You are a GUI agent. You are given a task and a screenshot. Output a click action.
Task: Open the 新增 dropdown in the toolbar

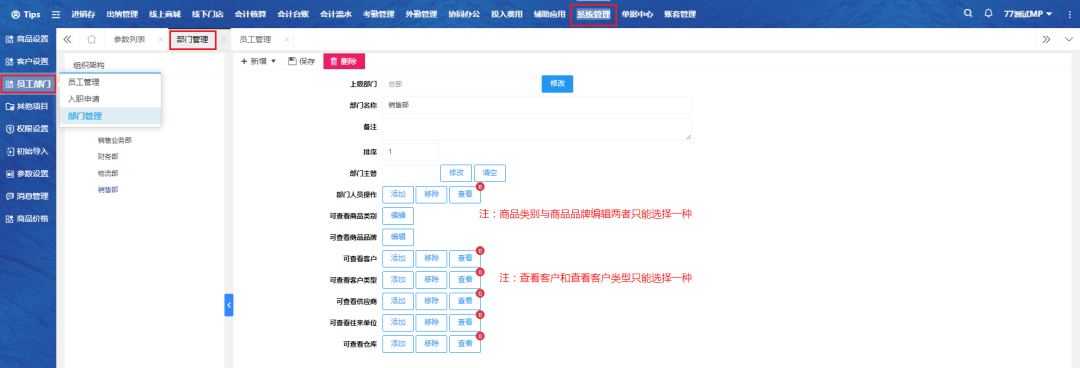tap(258, 61)
